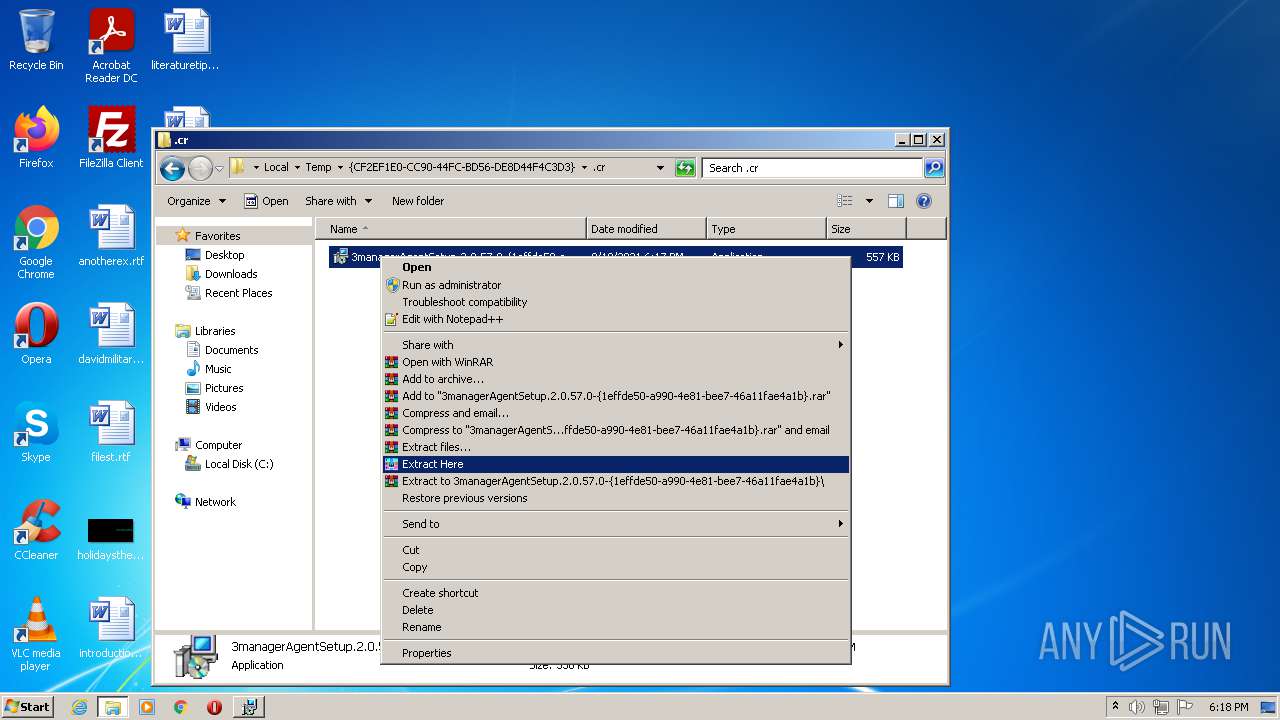Screen dimensions: 1280x720
Task: Choose Open in the context menu
Action: click(x=616, y=267)
